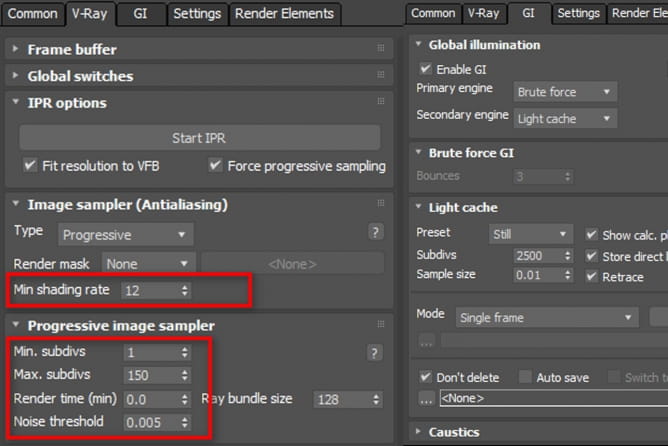Click the Noise threshold value field
Image resolution: width=668 pixels, height=446 pixels.
coord(149,422)
